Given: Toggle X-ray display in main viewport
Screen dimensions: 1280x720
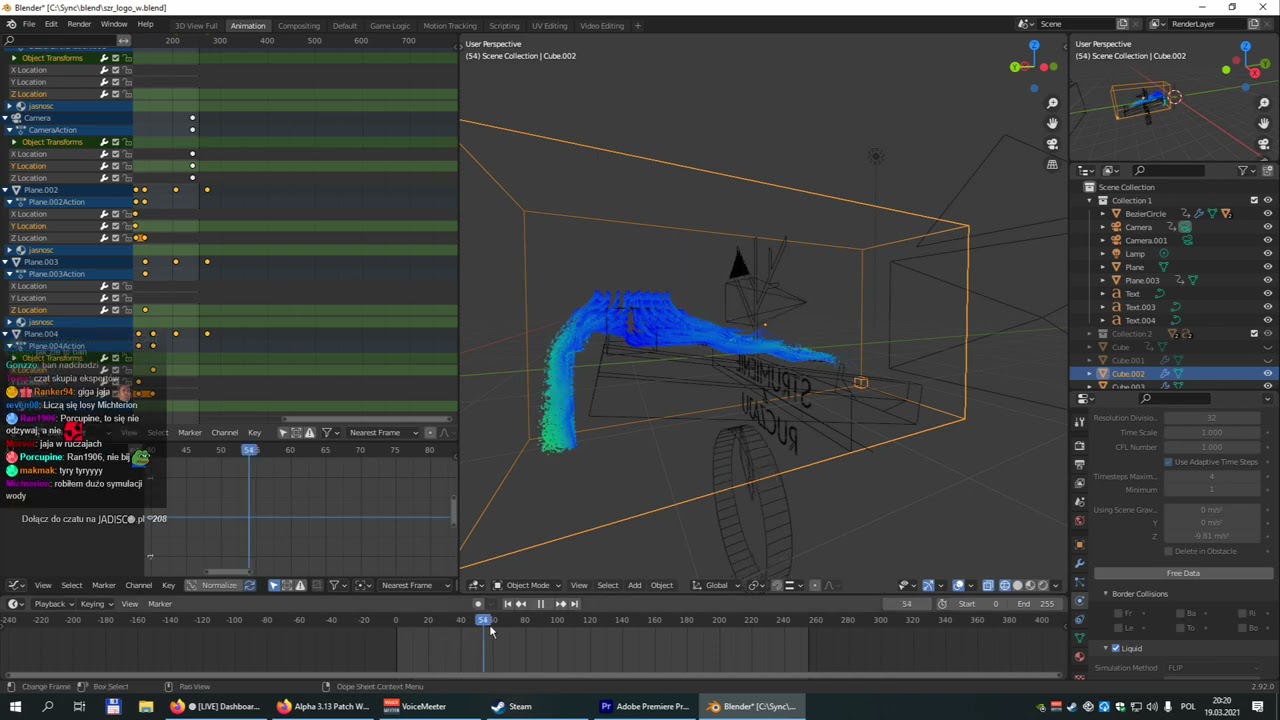Looking at the screenshot, I should click(988, 585).
